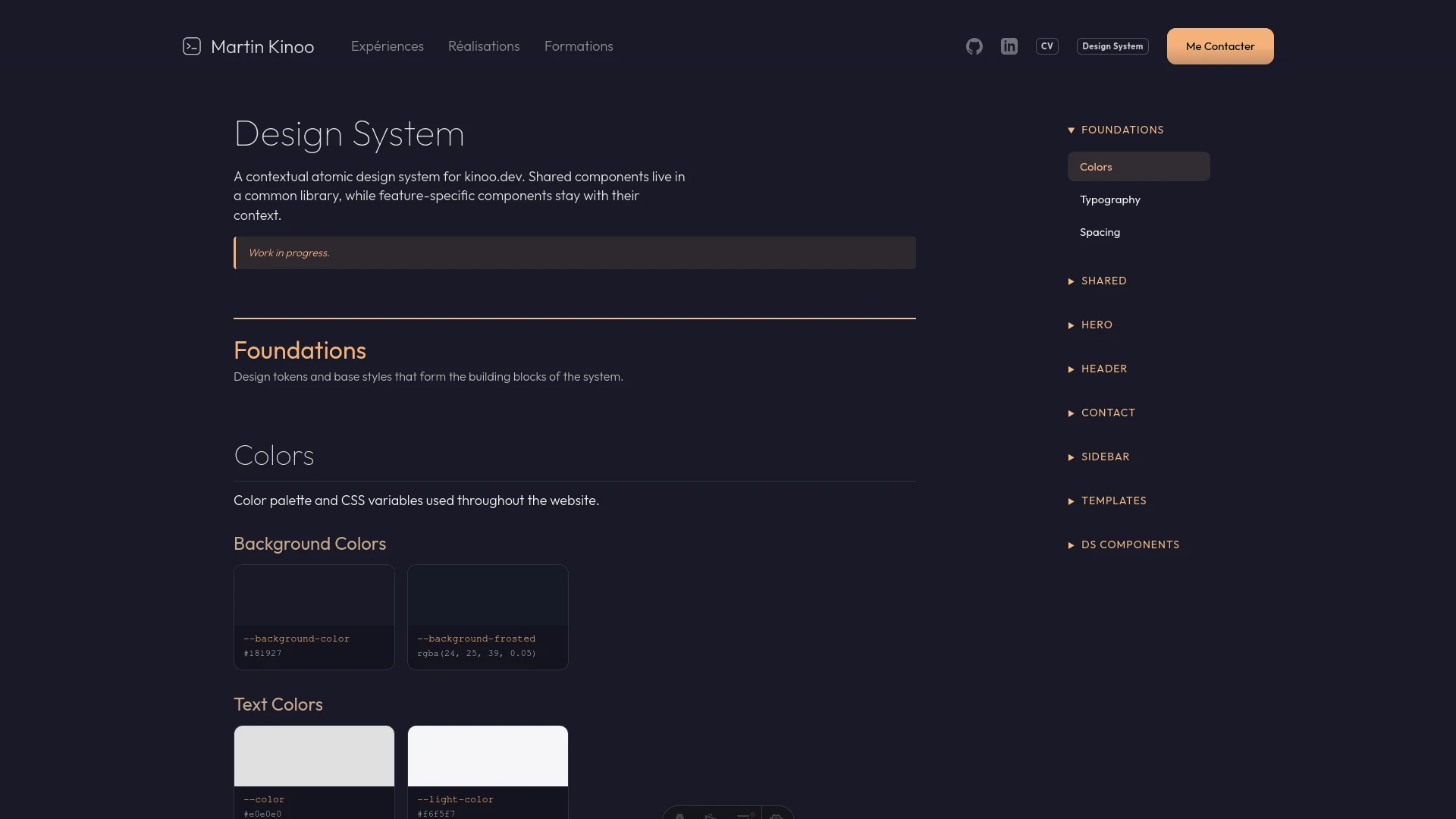This screenshot has height=819, width=1456.
Task: Click the terminal logo beside Martin Kinoo
Action: point(192,46)
